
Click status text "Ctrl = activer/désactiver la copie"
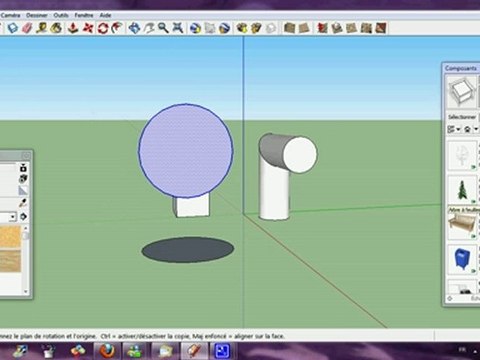click(146, 336)
